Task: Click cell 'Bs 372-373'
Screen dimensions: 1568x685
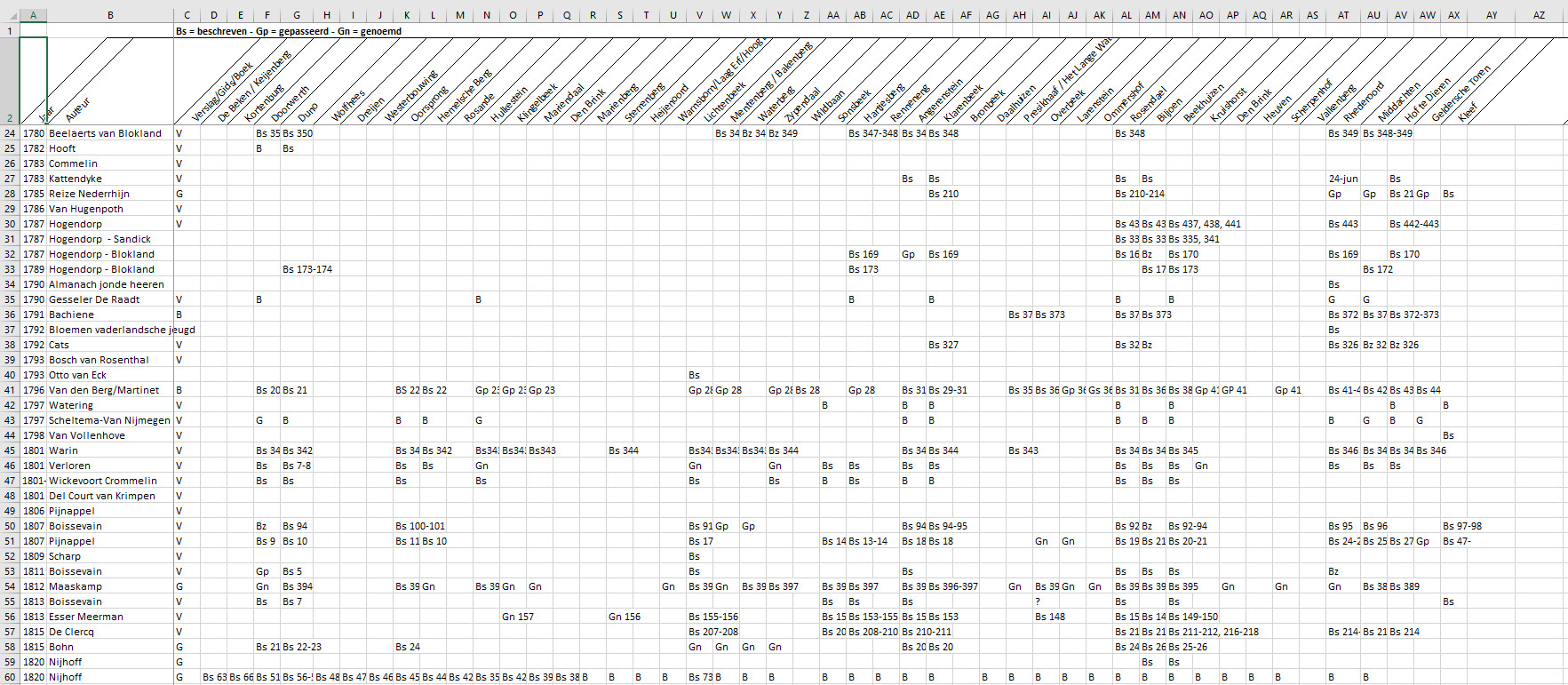Action: pyautogui.click(x=1413, y=315)
